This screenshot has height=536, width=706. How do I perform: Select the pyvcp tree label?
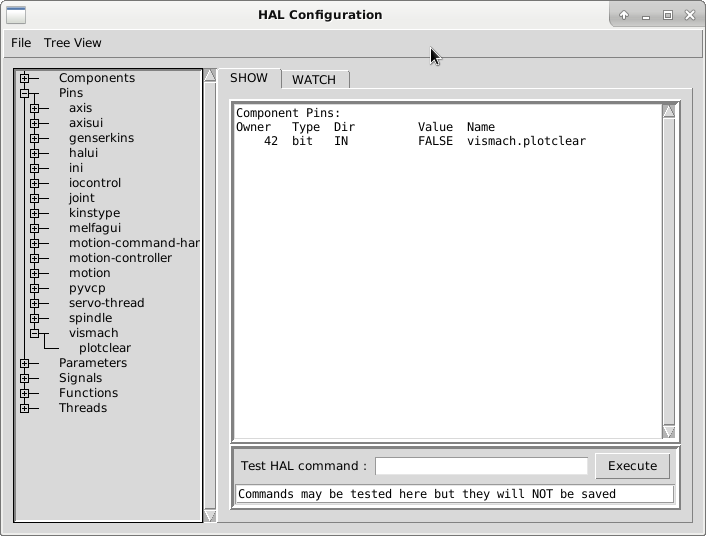click(87, 288)
